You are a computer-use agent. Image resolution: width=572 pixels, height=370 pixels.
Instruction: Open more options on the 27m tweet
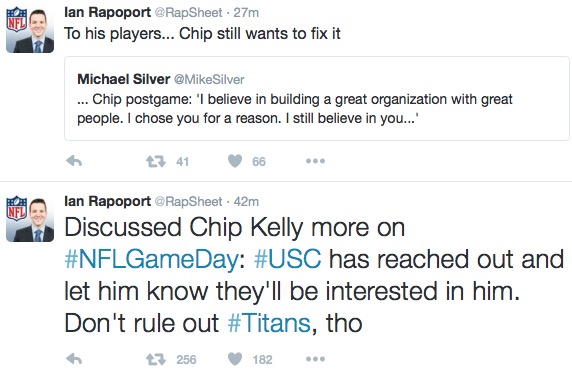[315, 161]
